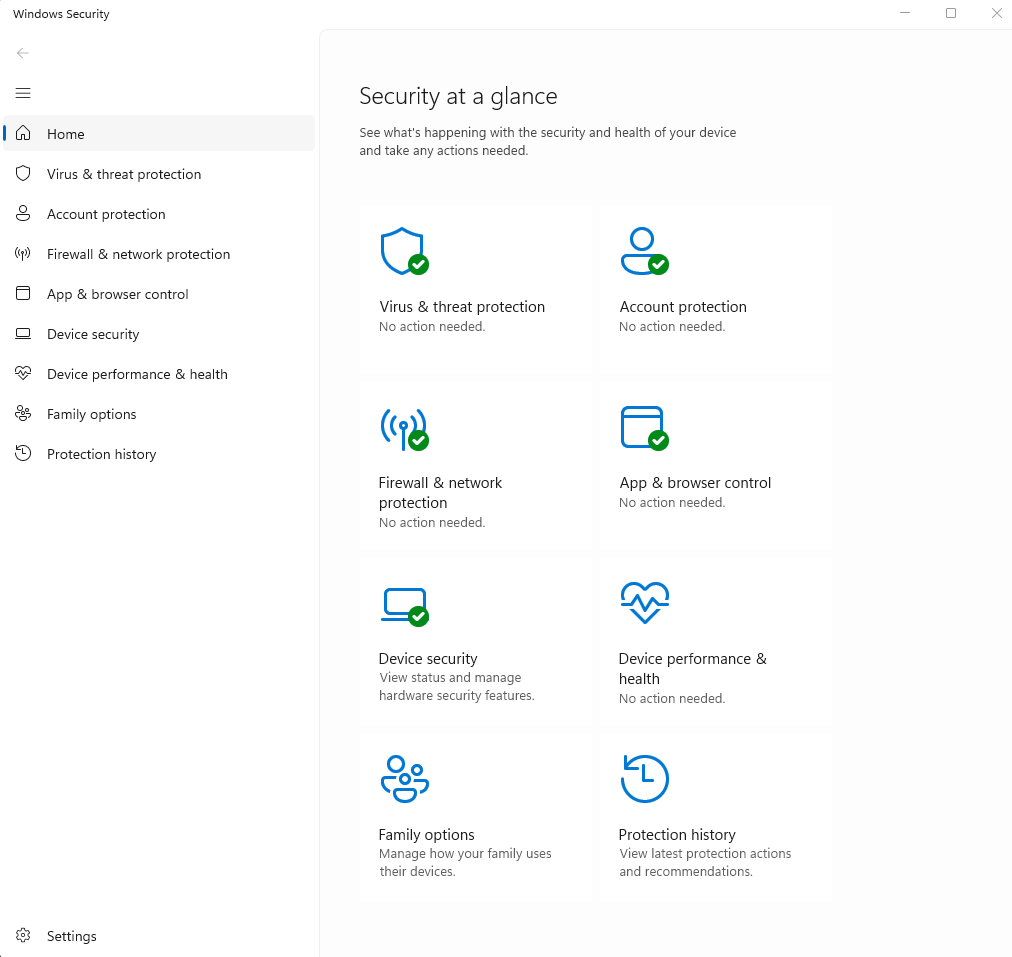
Task: Open the large Firewall antenna tile icon
Action: point(404,429)
